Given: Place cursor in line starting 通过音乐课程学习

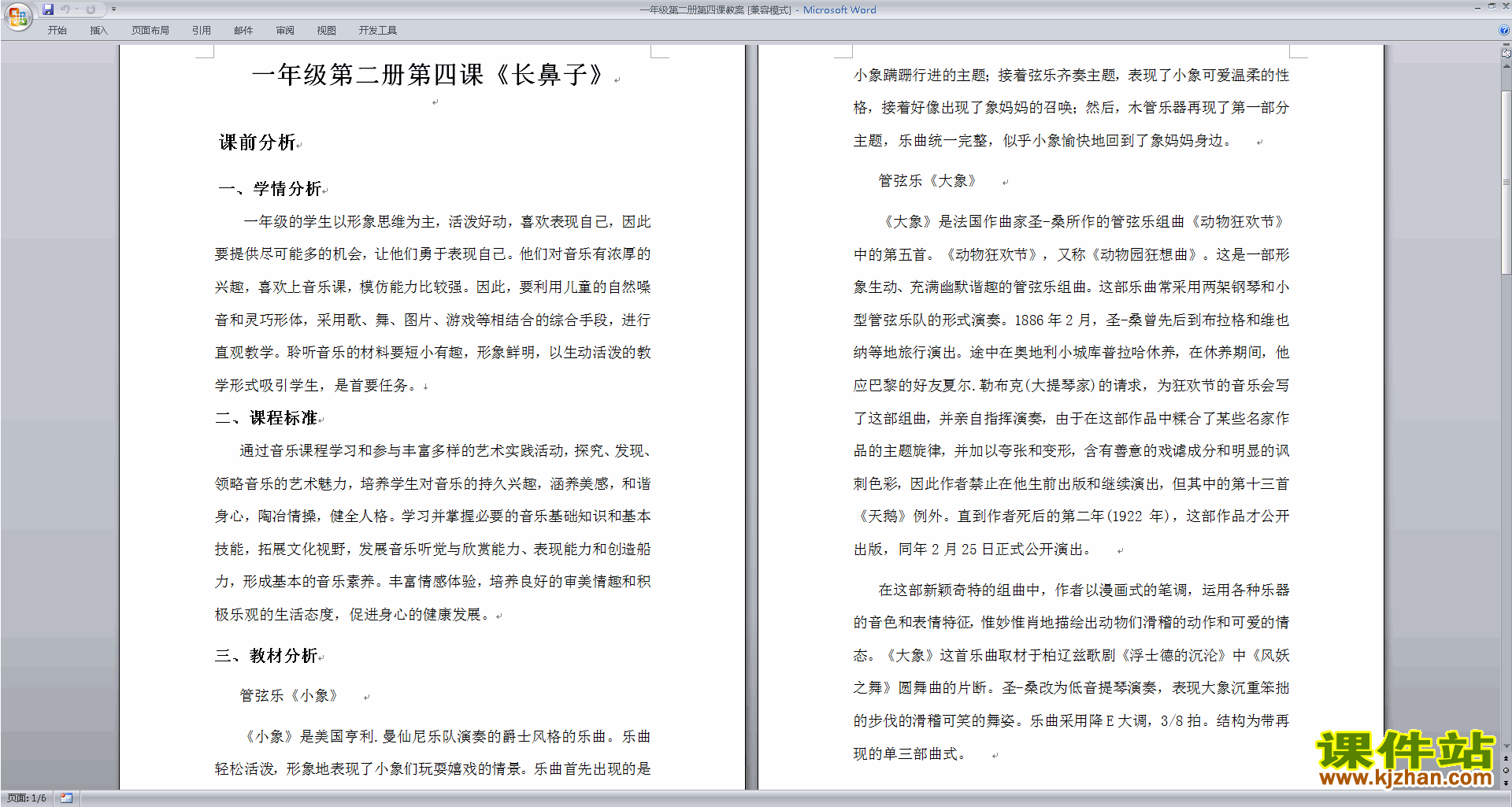Looking at the screenshot, I should (x=446, y=451).
